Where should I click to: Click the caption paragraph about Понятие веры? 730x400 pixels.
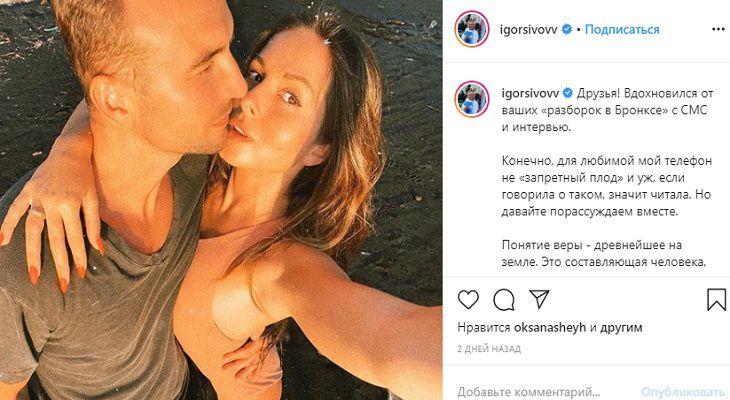tap(604, 253)
